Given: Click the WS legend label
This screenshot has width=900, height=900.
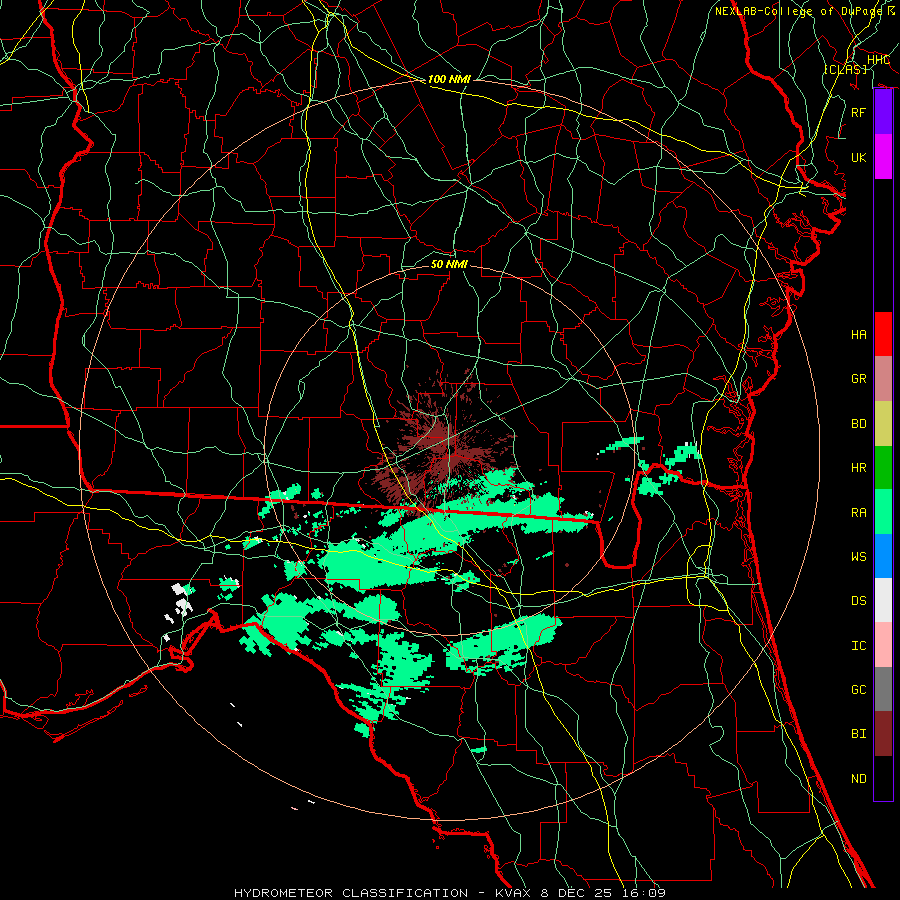Looking at the screenshot, I should coord(859,556).
